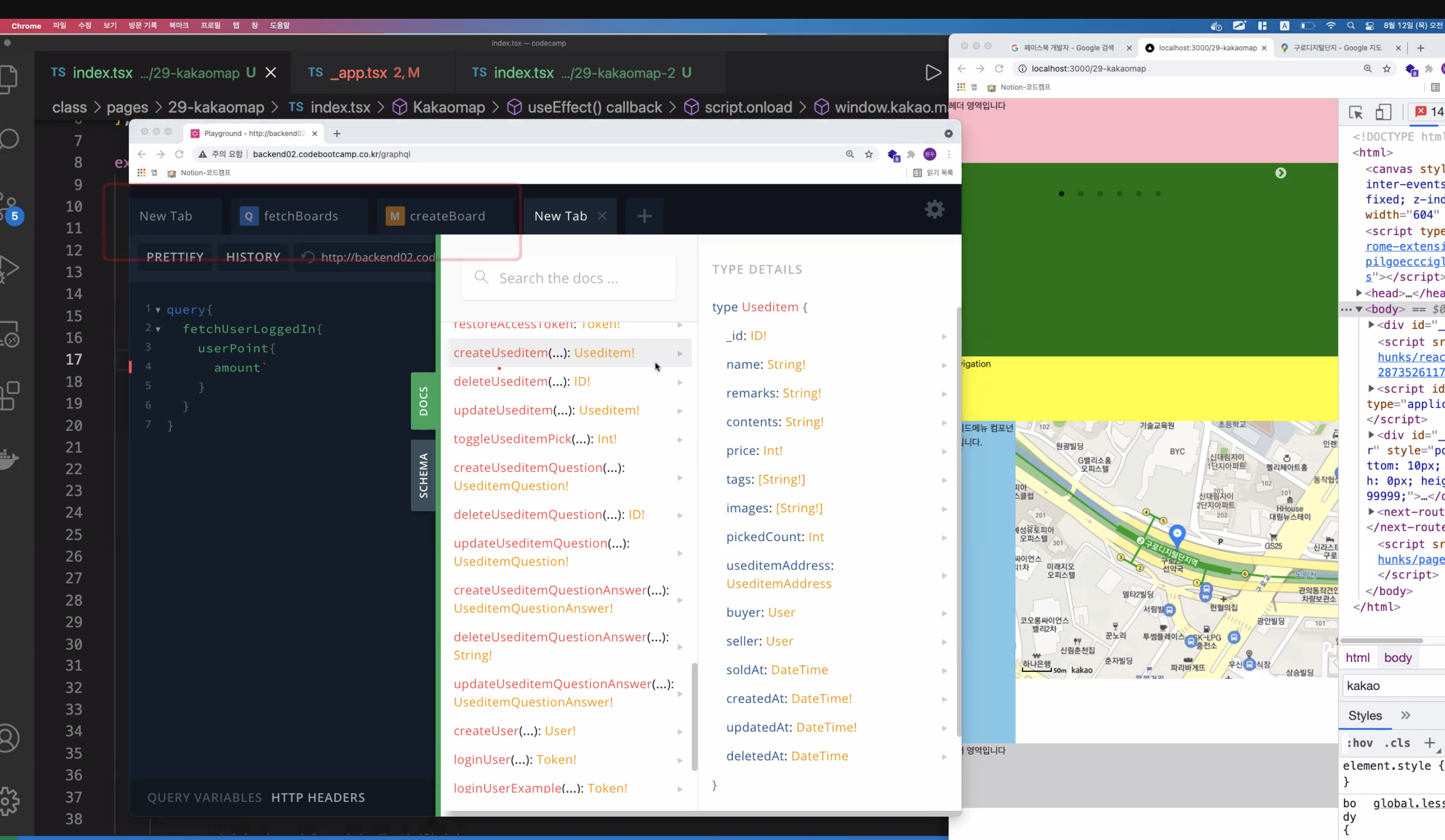Viewport: 1445px width, 840px height.
Task: Switch to the fetchBoards playground tab
Action: (x=300, y=216)
